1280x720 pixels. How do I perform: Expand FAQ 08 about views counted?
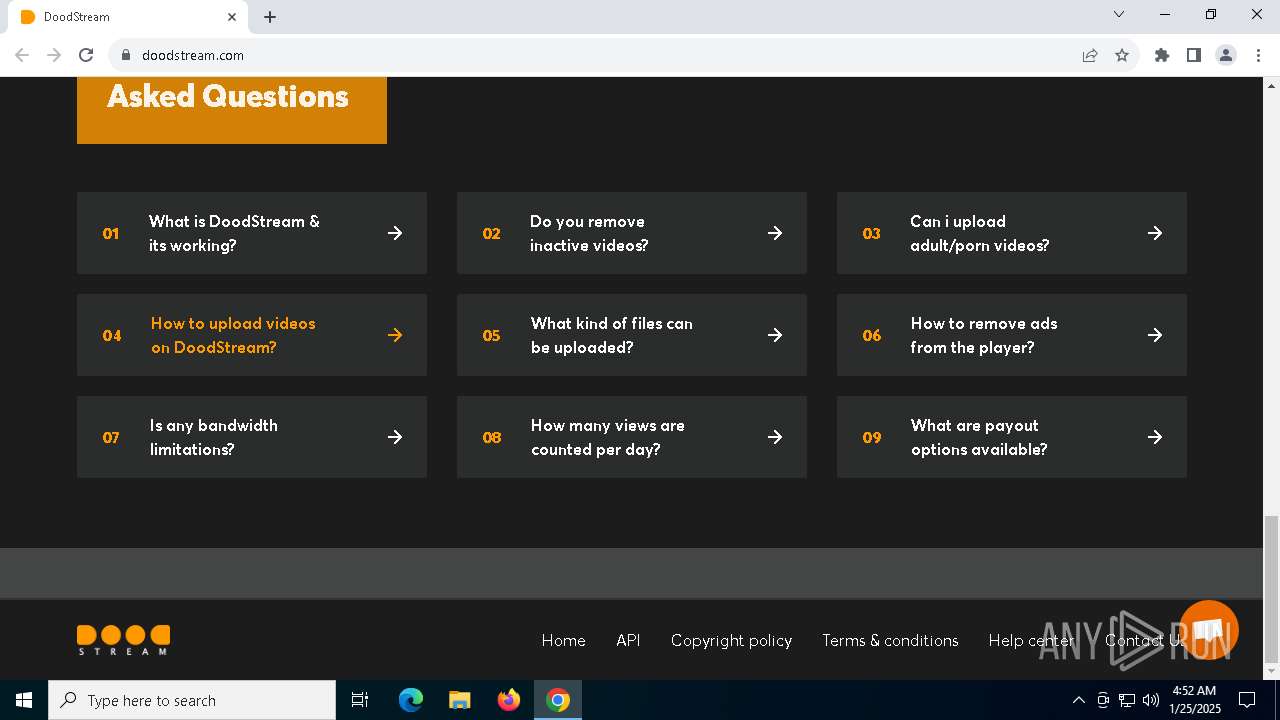(x=632, y=437)
